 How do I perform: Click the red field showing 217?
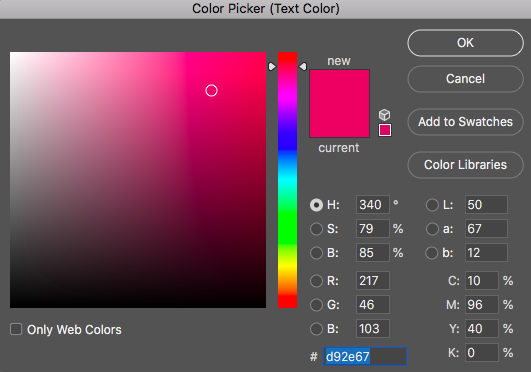point(373,281)
